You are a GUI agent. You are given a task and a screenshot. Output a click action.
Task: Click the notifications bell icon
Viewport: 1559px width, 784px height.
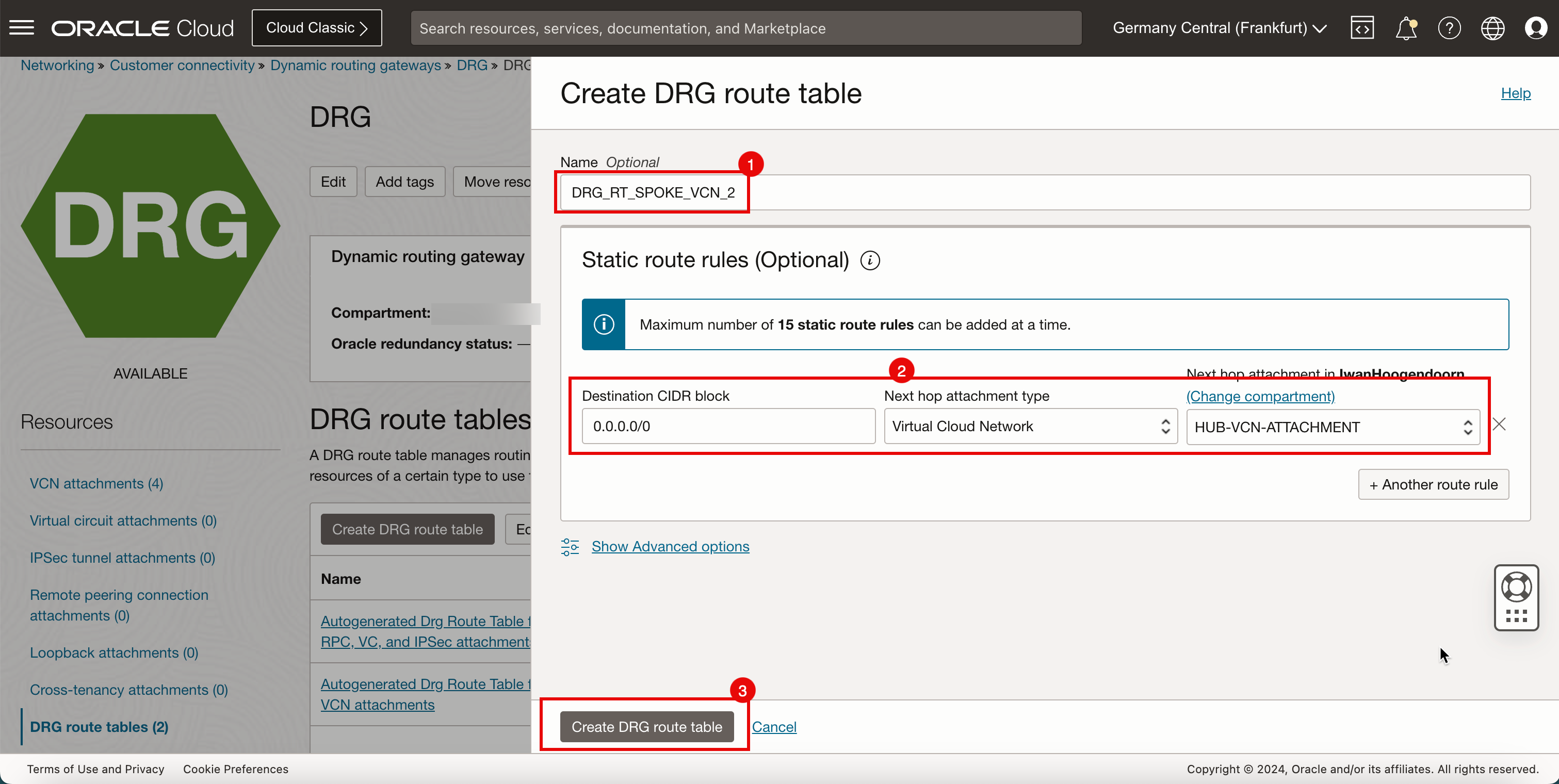coord(1405,28)
